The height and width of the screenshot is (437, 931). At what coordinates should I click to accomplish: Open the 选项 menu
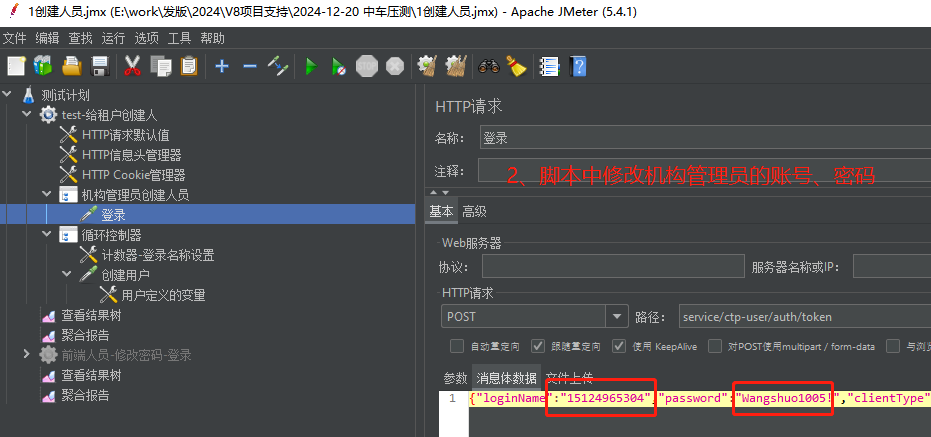[x=147, y=39]
